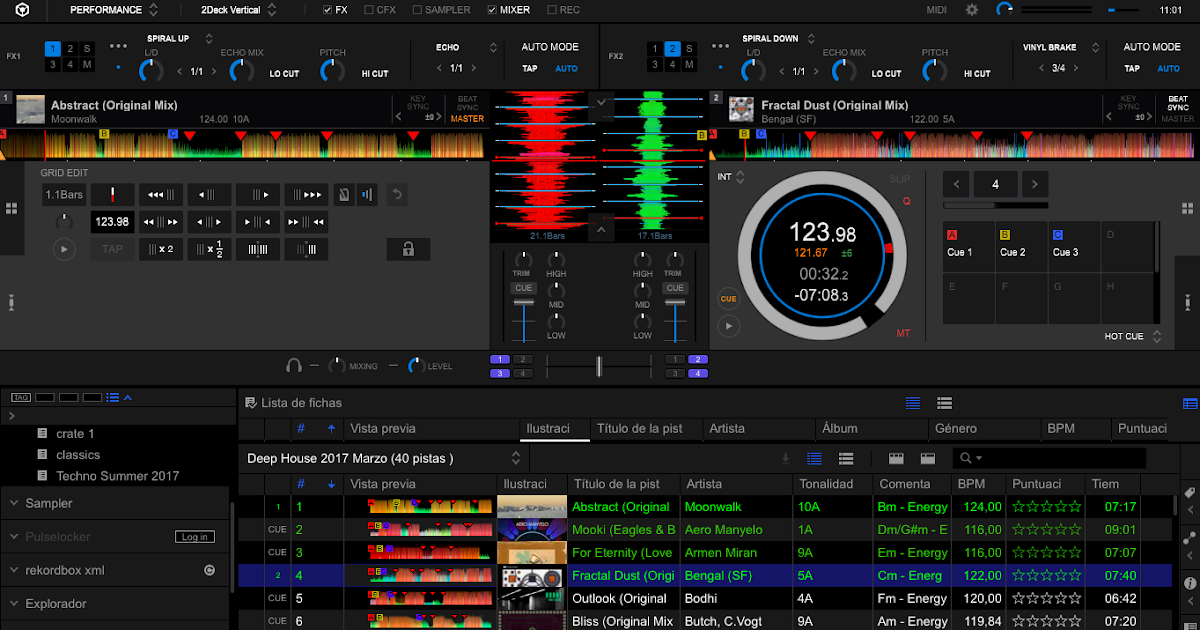Adjust the channel 1 volume fader
1200x630 pixels.
coord(523,301)
